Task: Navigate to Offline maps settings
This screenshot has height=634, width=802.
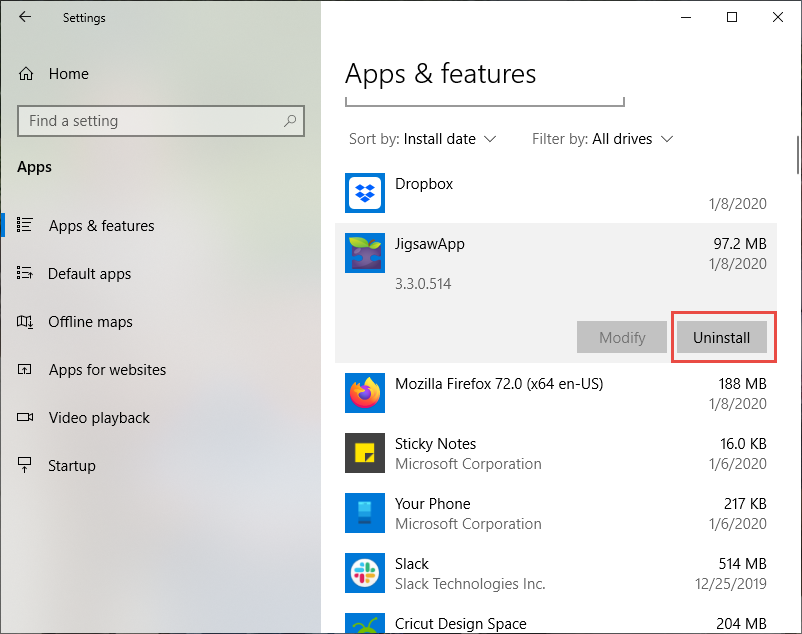Action: click(x=90, y=322)
